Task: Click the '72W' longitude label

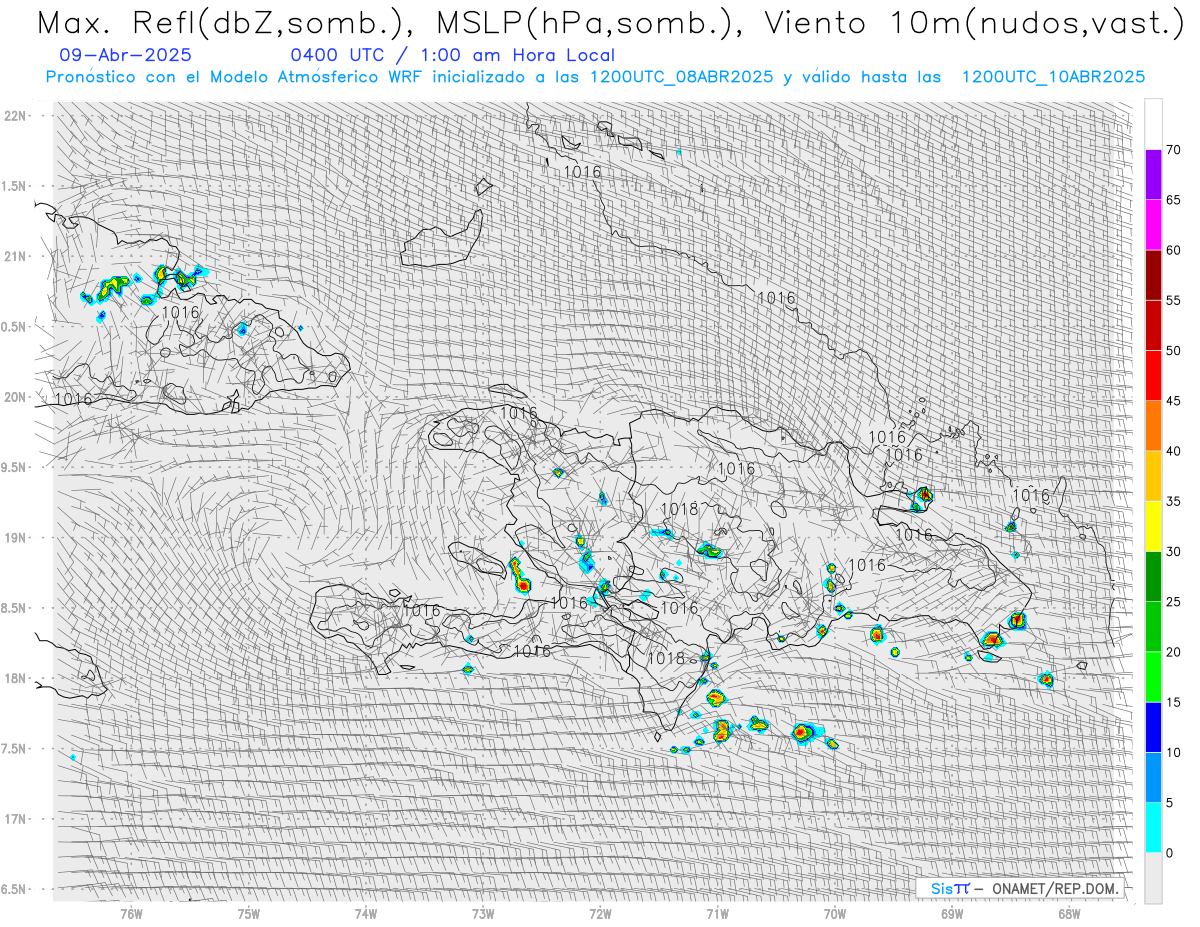Action: (600, 913)
